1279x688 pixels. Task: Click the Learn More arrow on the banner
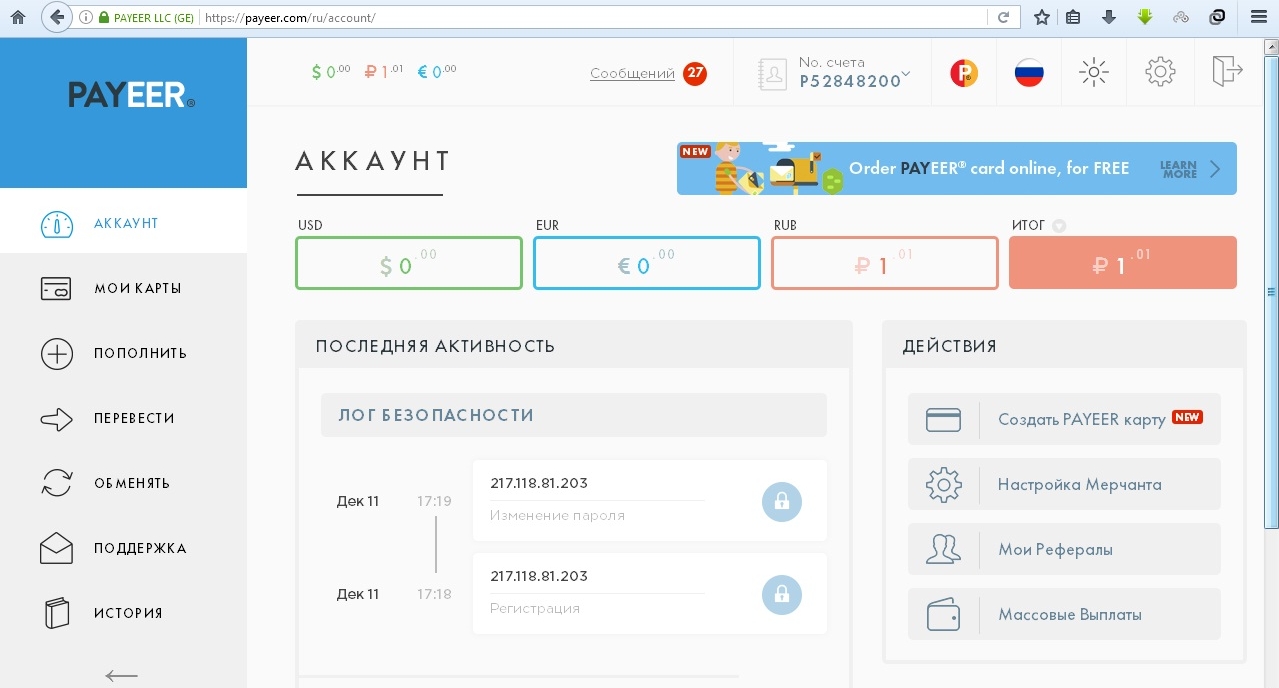pos(1215,169)
